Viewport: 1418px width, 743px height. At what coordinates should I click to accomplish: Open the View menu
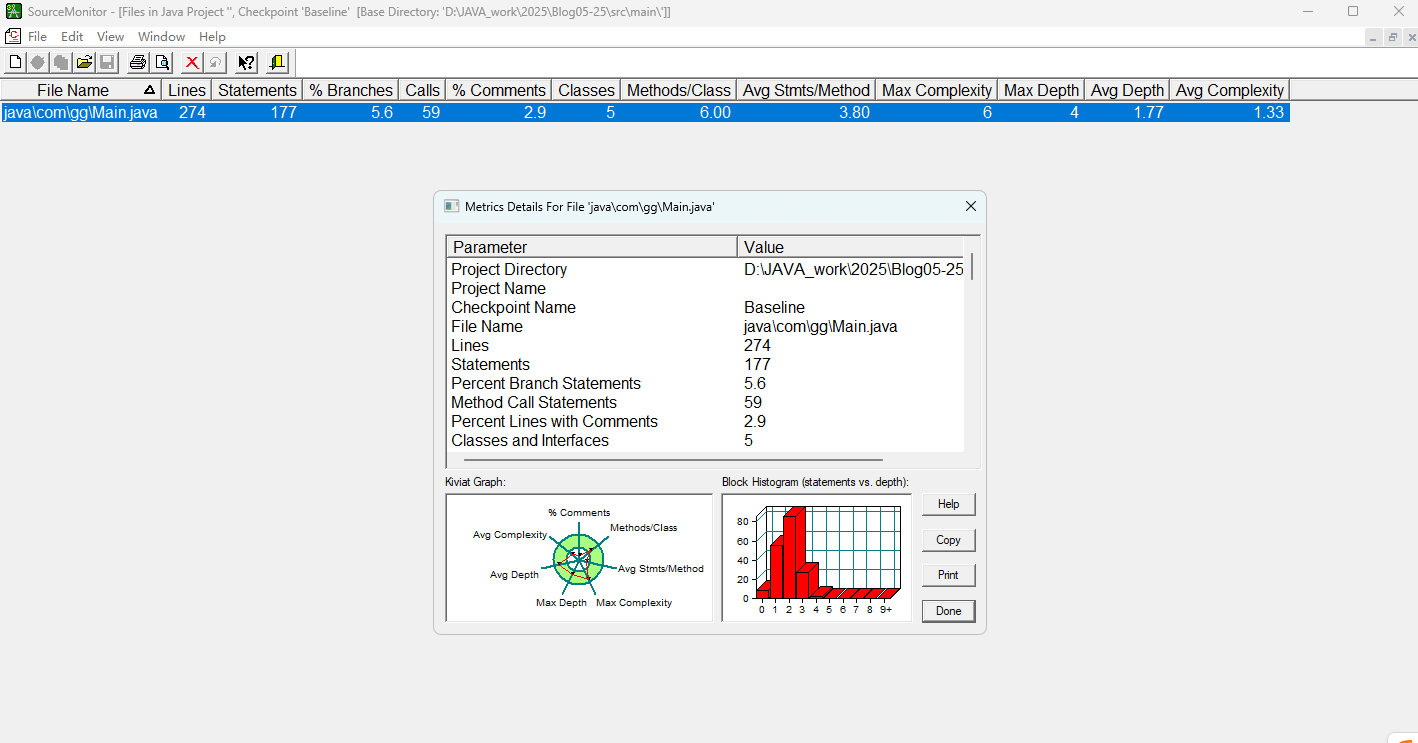pos(110,37)
